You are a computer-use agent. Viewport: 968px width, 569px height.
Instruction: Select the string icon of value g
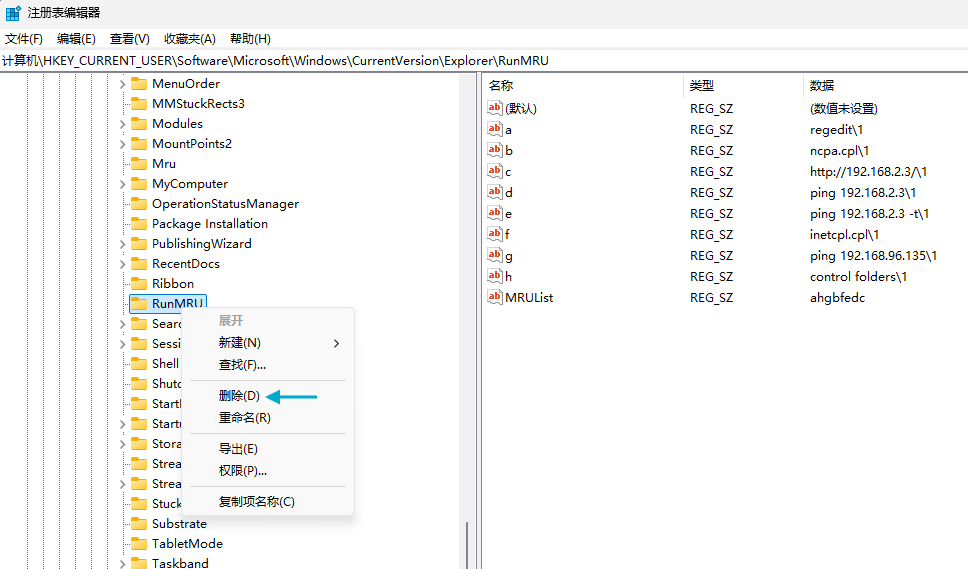coord(494,255)
